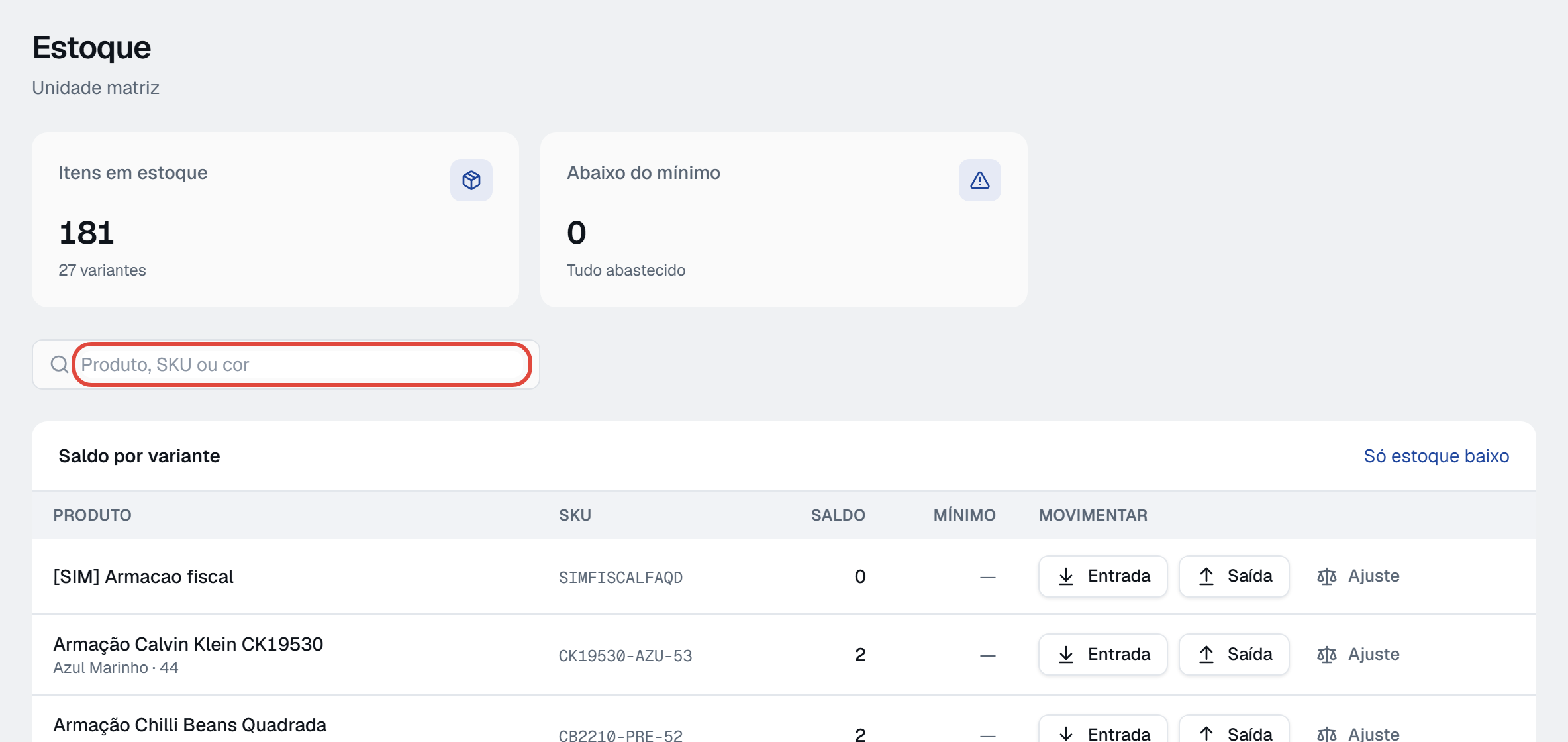Click Azul Marinho · 44 variant detail

(x=116, y=668)
